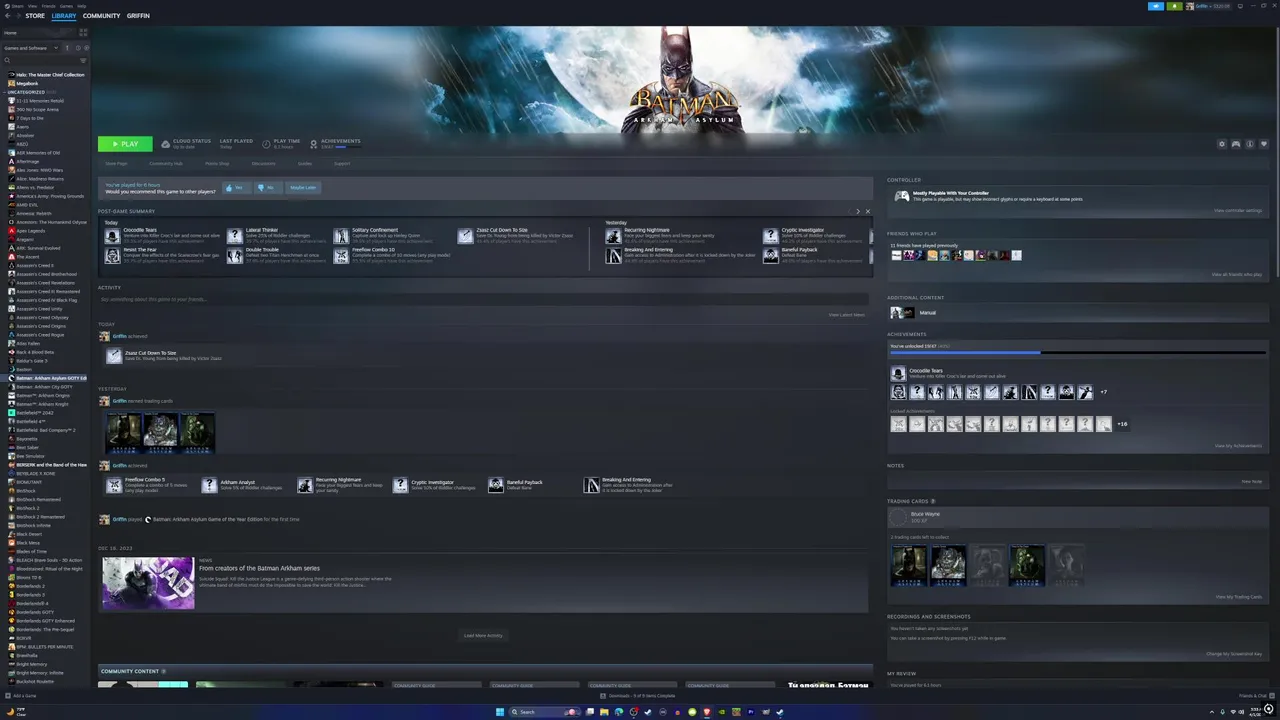Open advanced filter options icon
1280x720 pixels.
click(83, 60)
